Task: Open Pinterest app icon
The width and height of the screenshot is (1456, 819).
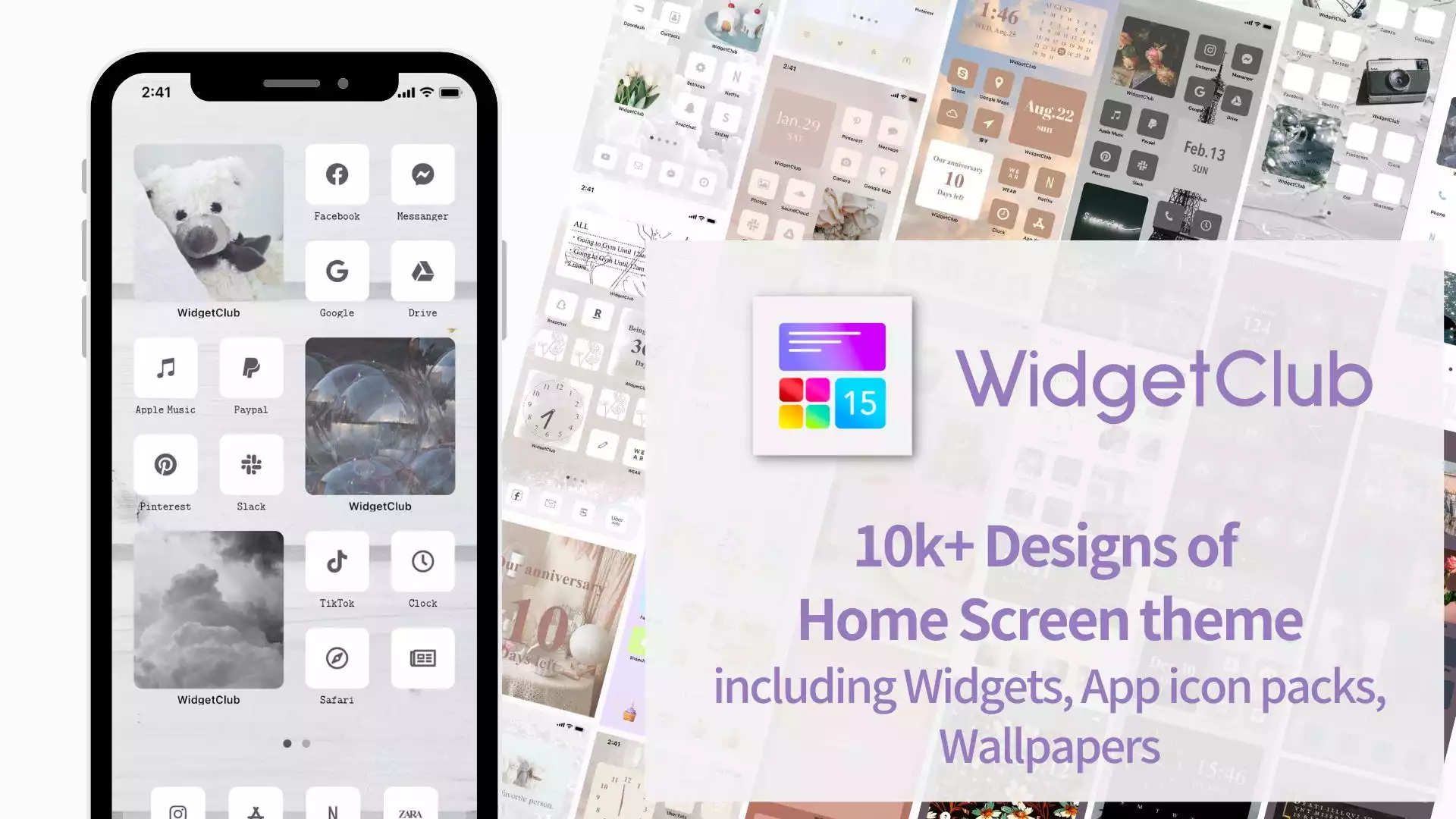Action: tap(165, 464)
